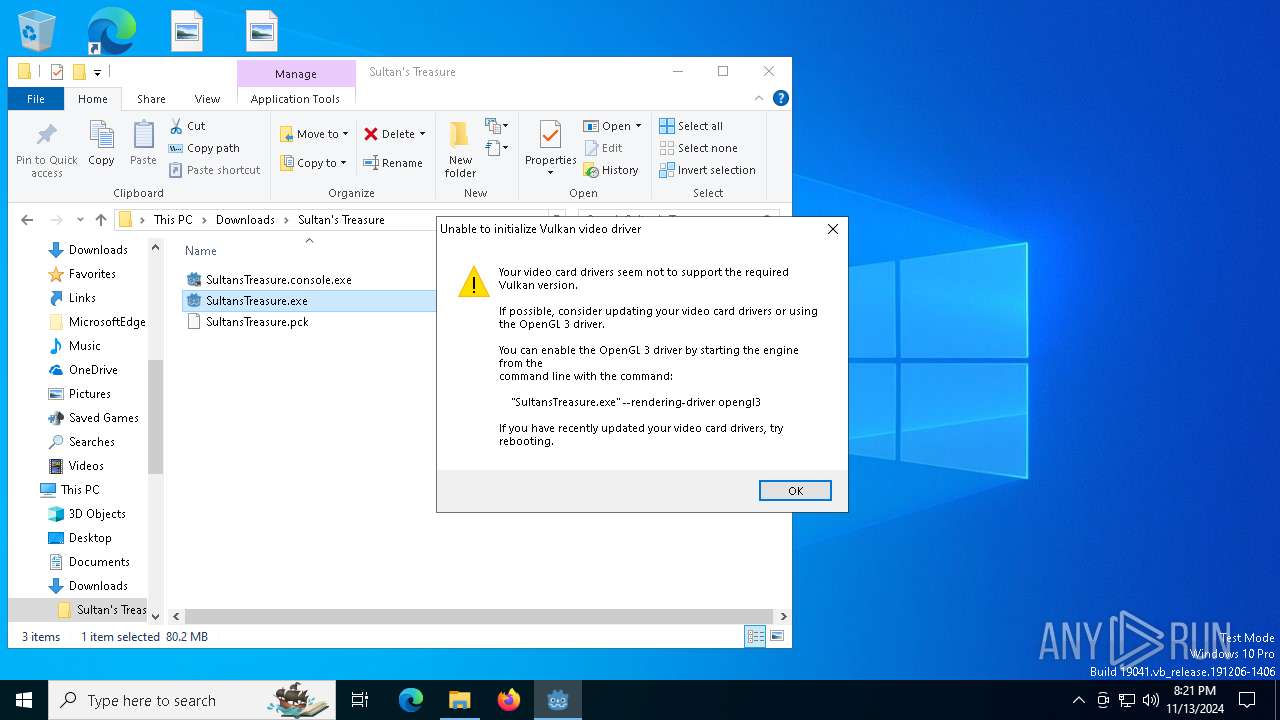The width and height of the screenshot is (1280, 720).
Task: Expand Properties dropdown arrow
Action: pyautogui.click(x=550, y=173)
